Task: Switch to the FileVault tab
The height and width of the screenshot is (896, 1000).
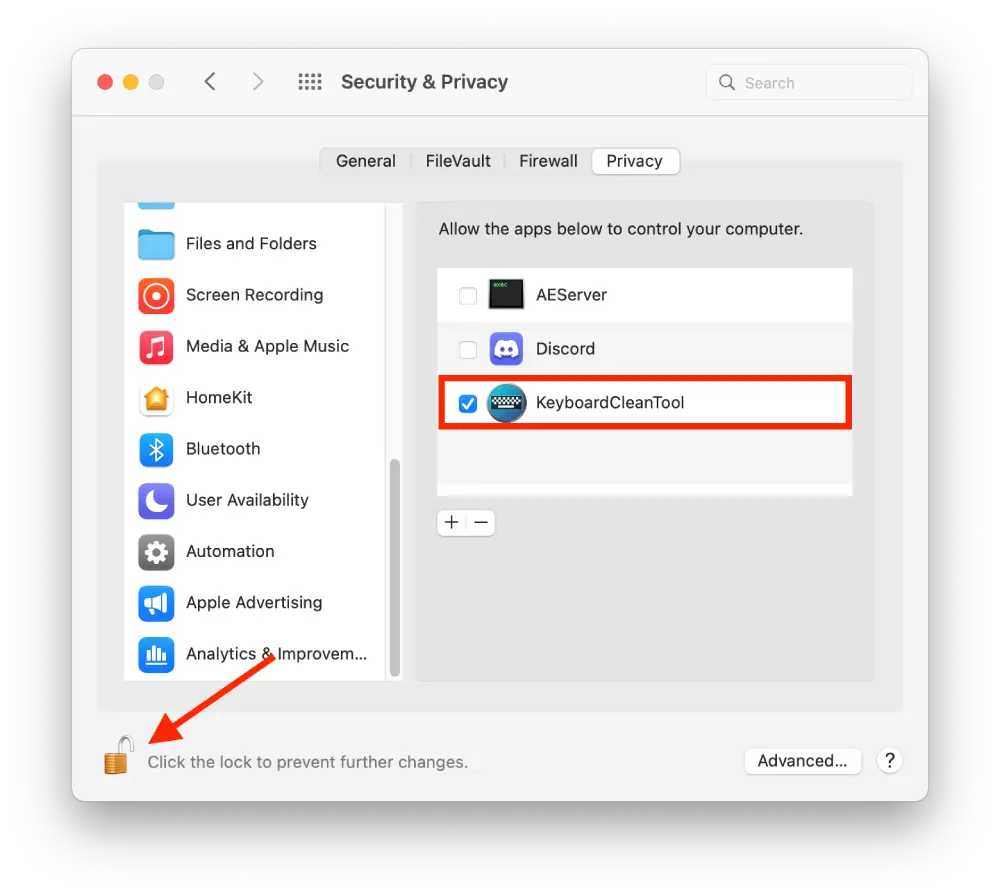Action: 458,161
